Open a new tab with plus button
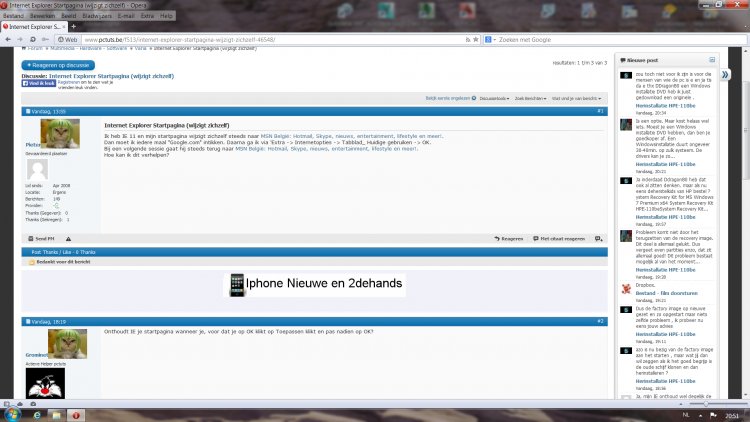750x422 pixels. pyautogui.click(x=74, y=27)
